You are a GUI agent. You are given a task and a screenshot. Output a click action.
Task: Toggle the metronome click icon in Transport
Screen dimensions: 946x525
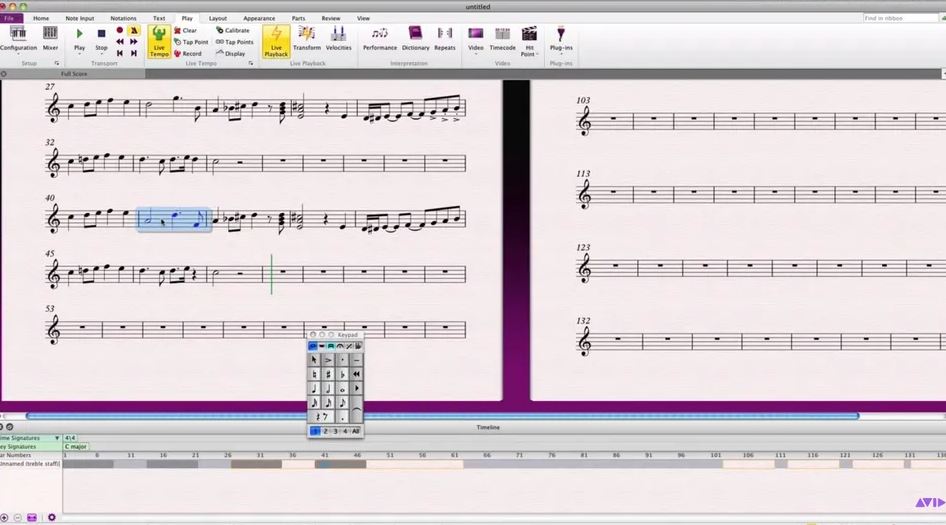click(x=134, y=30)
